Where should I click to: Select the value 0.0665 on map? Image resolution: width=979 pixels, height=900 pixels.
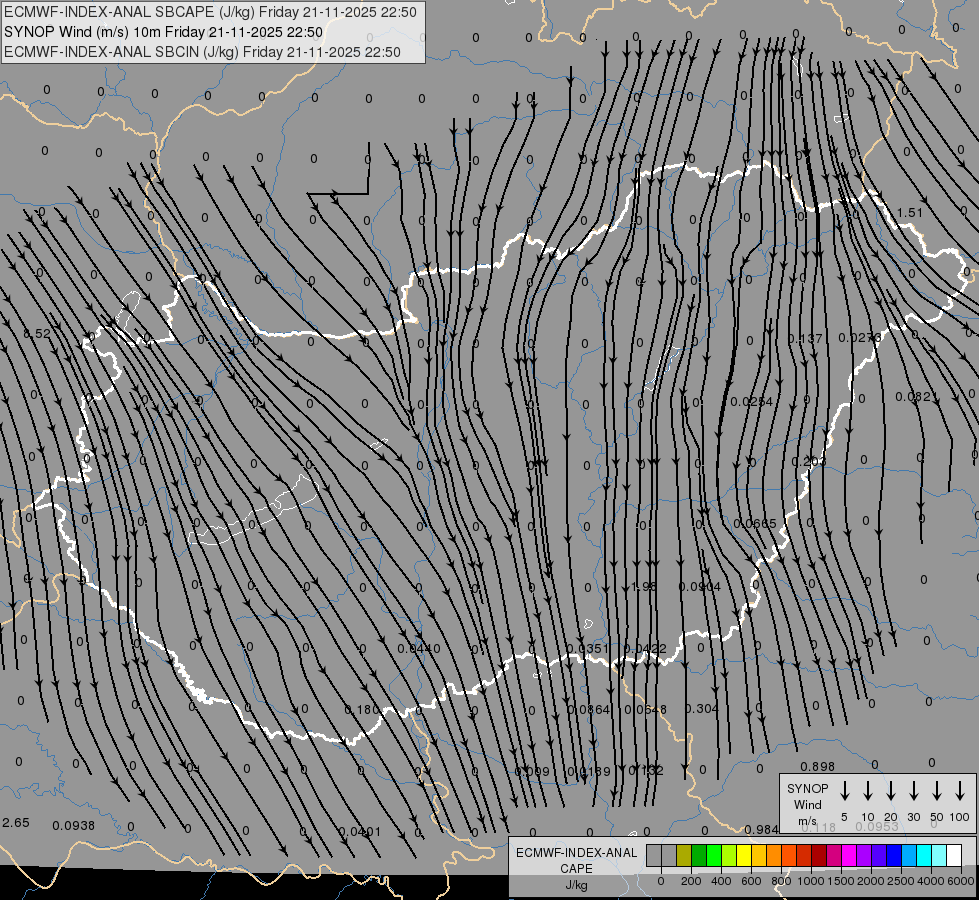click(x=755, y=523)
